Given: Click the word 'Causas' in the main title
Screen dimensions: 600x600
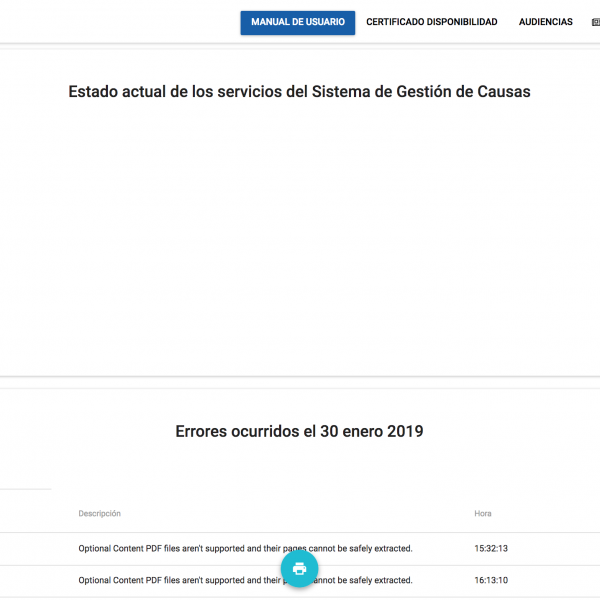Looking at the screenshot, I should click(504, 92).
